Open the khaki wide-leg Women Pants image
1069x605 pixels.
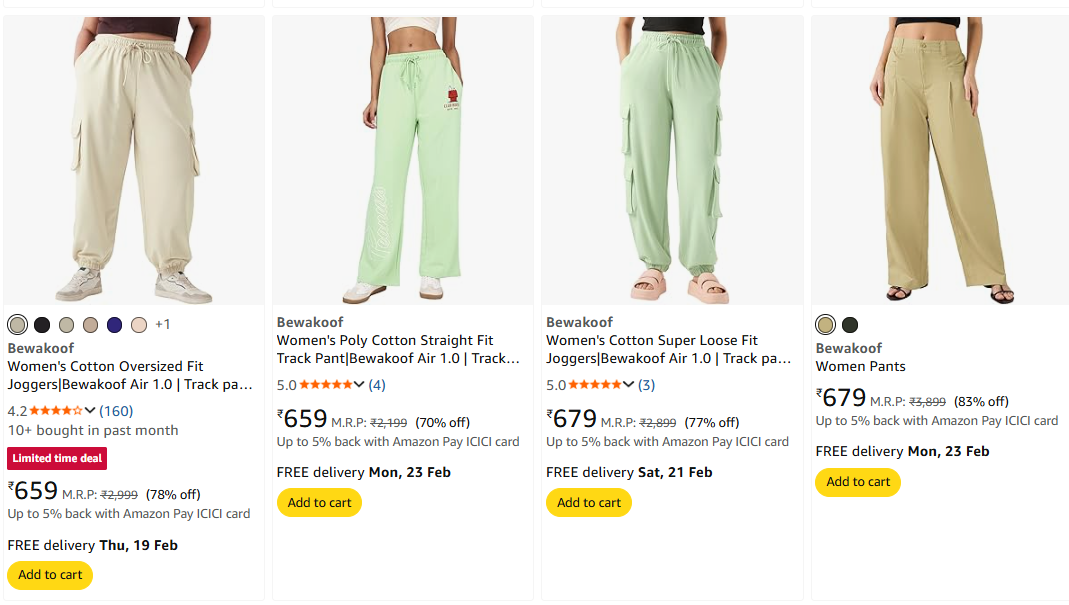tap(940, 160)
